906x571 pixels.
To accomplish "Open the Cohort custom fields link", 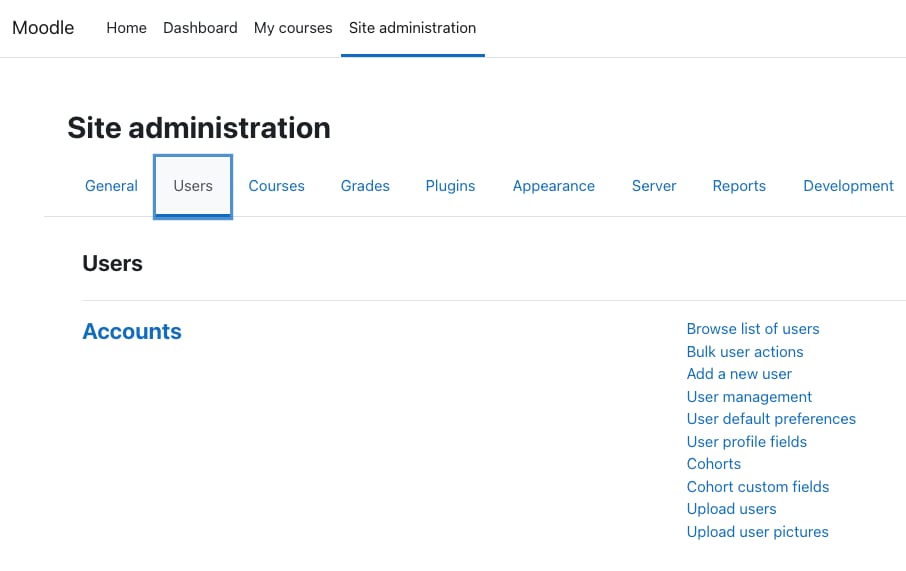I will pyautogui.click(x=758, y=487).
